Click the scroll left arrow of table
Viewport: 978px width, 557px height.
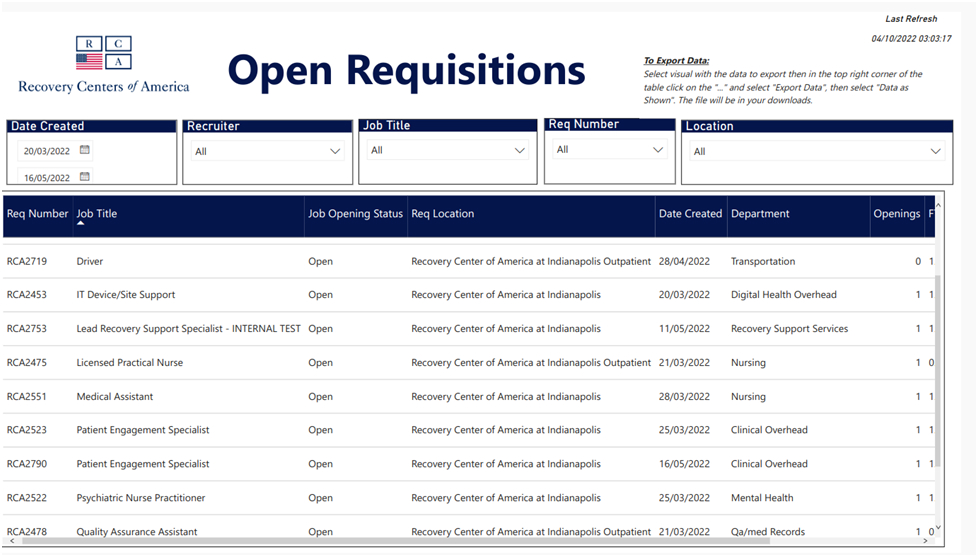tap(11, 541)
